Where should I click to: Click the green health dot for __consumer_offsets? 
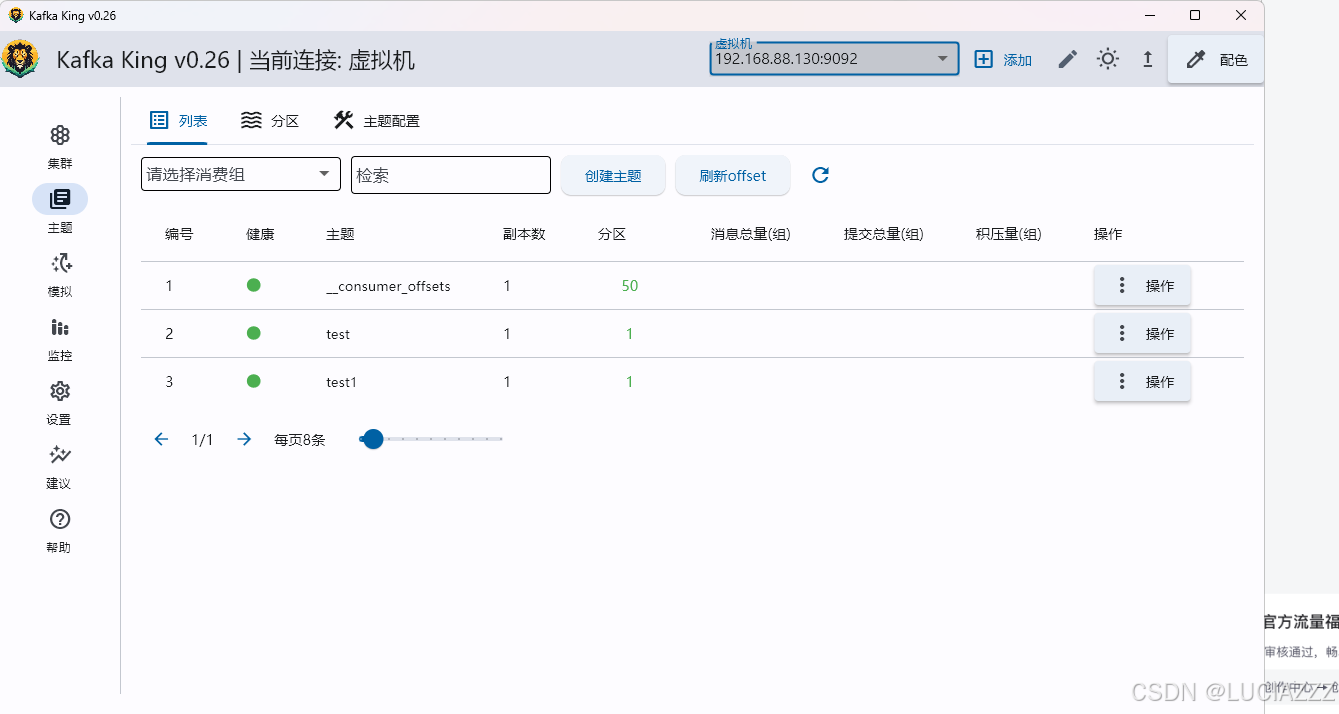click(254, 285)
